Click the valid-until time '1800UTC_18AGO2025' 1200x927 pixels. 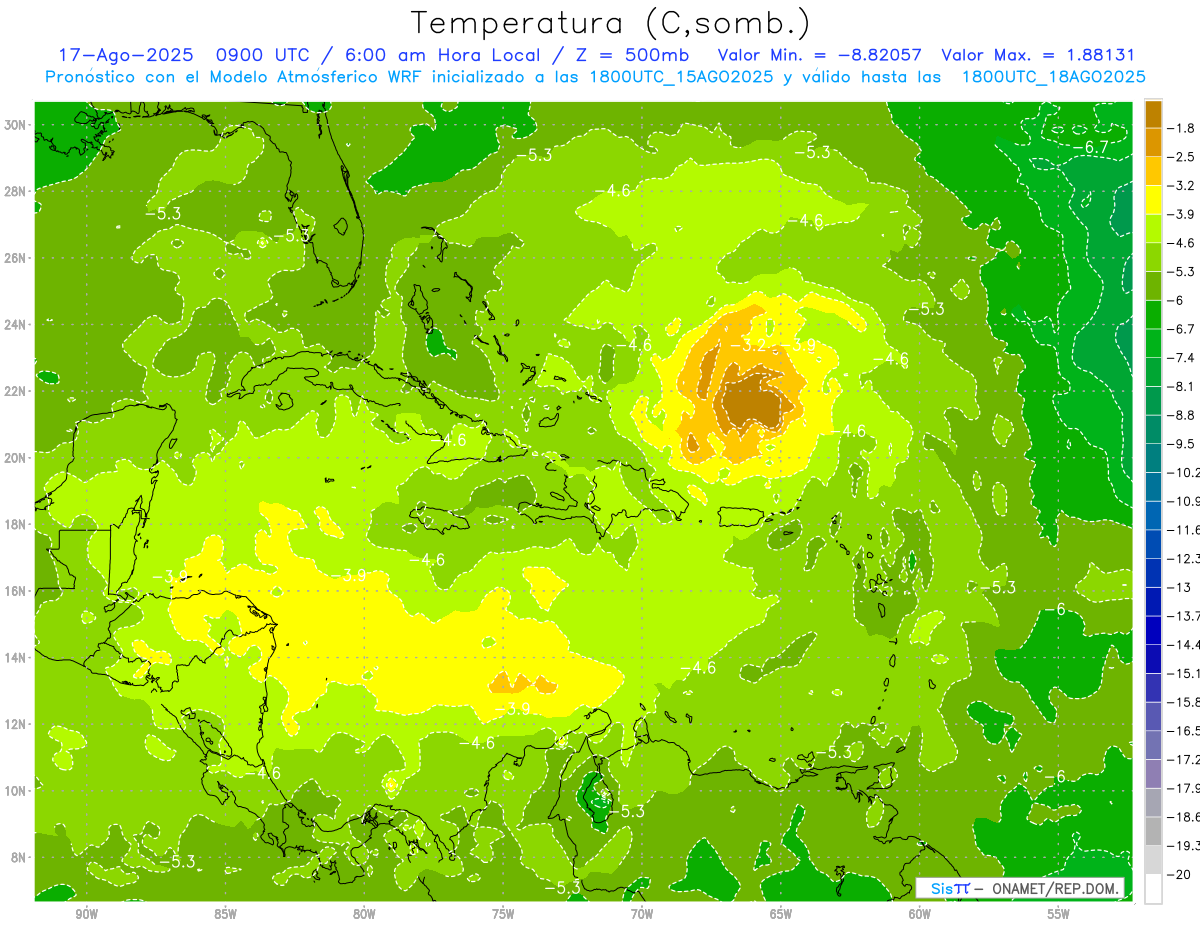[1053, 77]
